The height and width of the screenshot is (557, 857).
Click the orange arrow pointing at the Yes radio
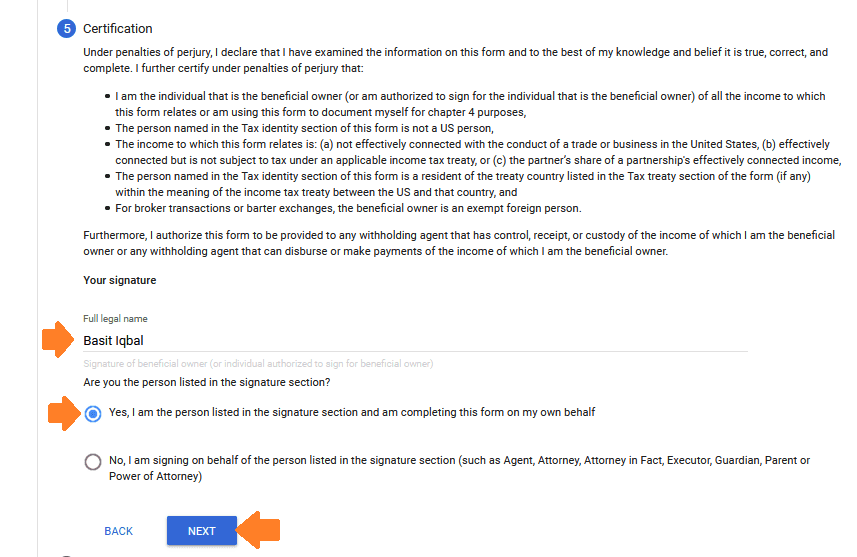65,412
